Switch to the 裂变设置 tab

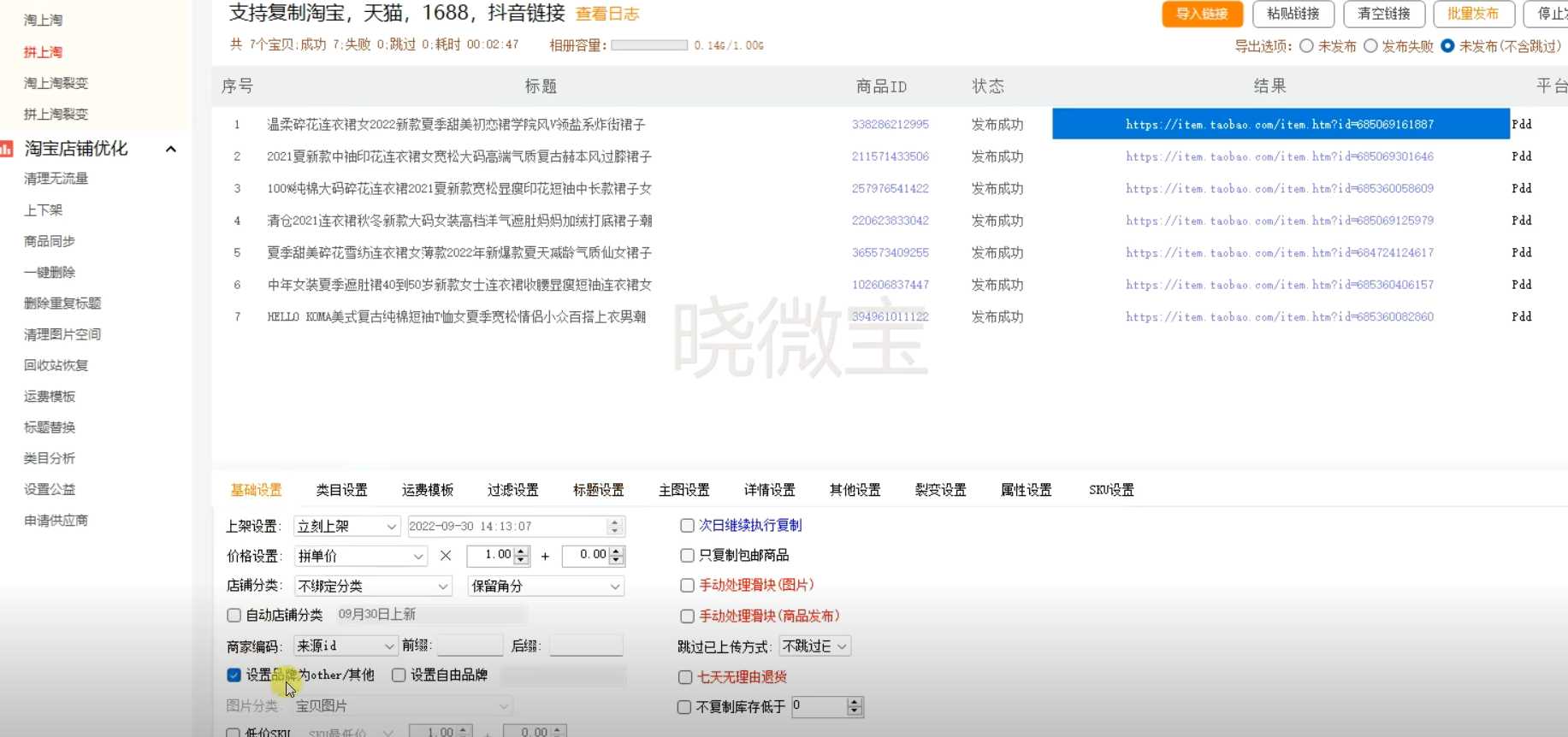(x=941, y=490)
